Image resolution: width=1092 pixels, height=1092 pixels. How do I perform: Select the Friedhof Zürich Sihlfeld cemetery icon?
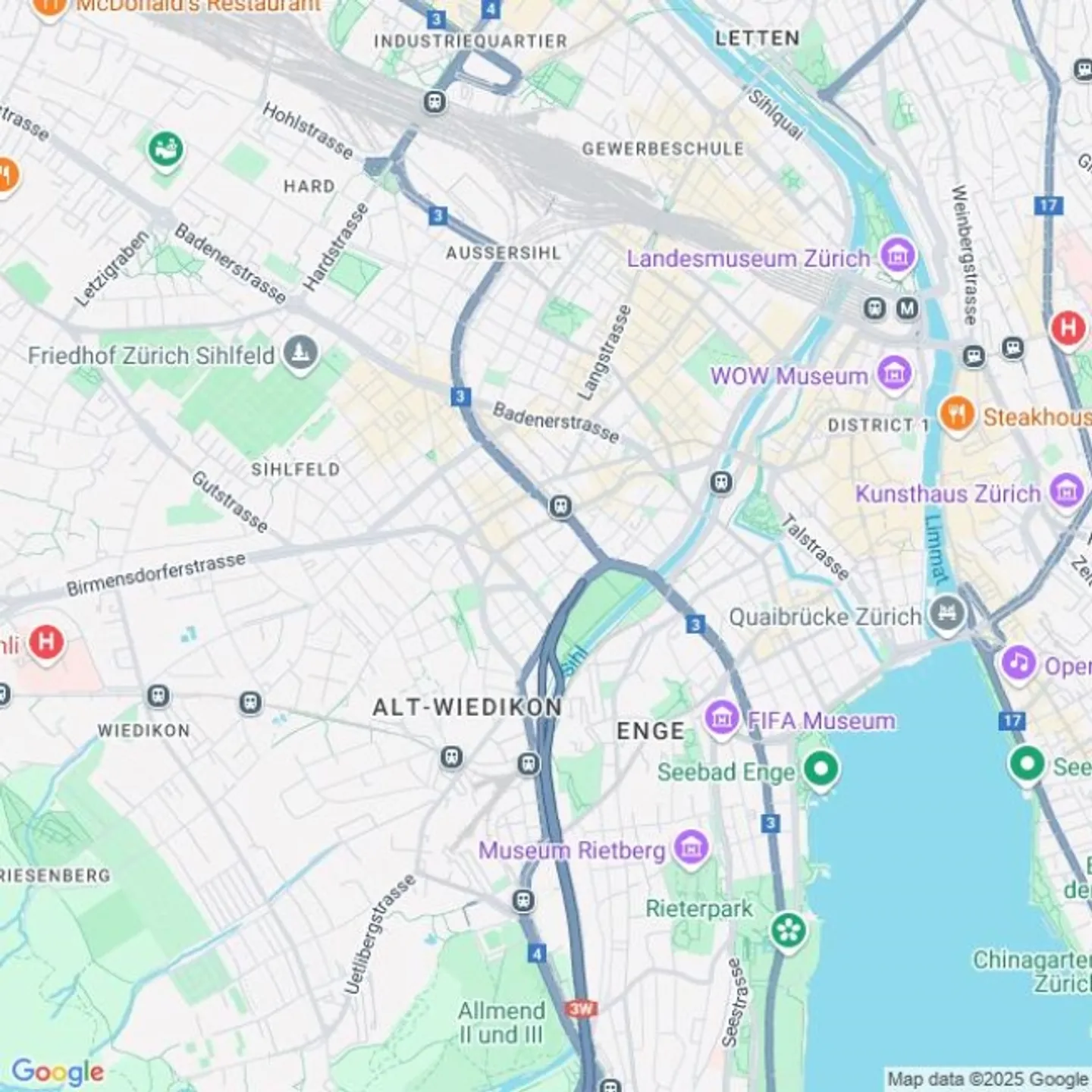click(x=300, y=353)
